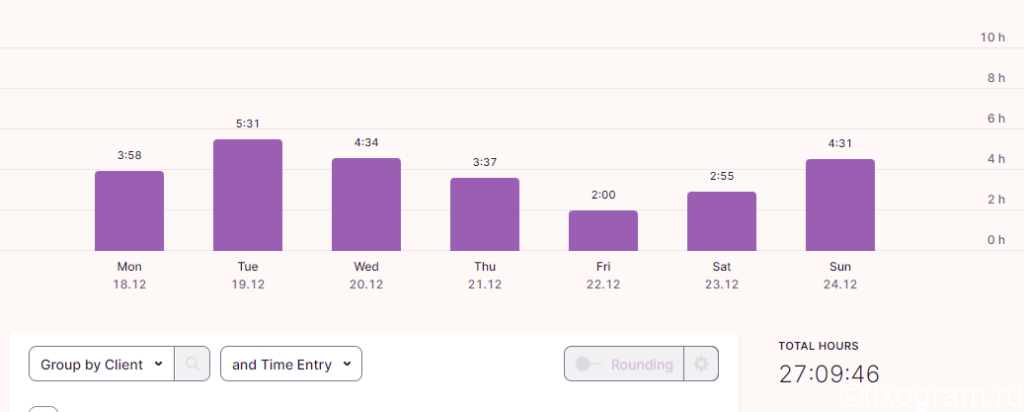The image size is (1024, 412).
Task: Click the Wednesday 4:34 bar
Action: click(366, 204)
